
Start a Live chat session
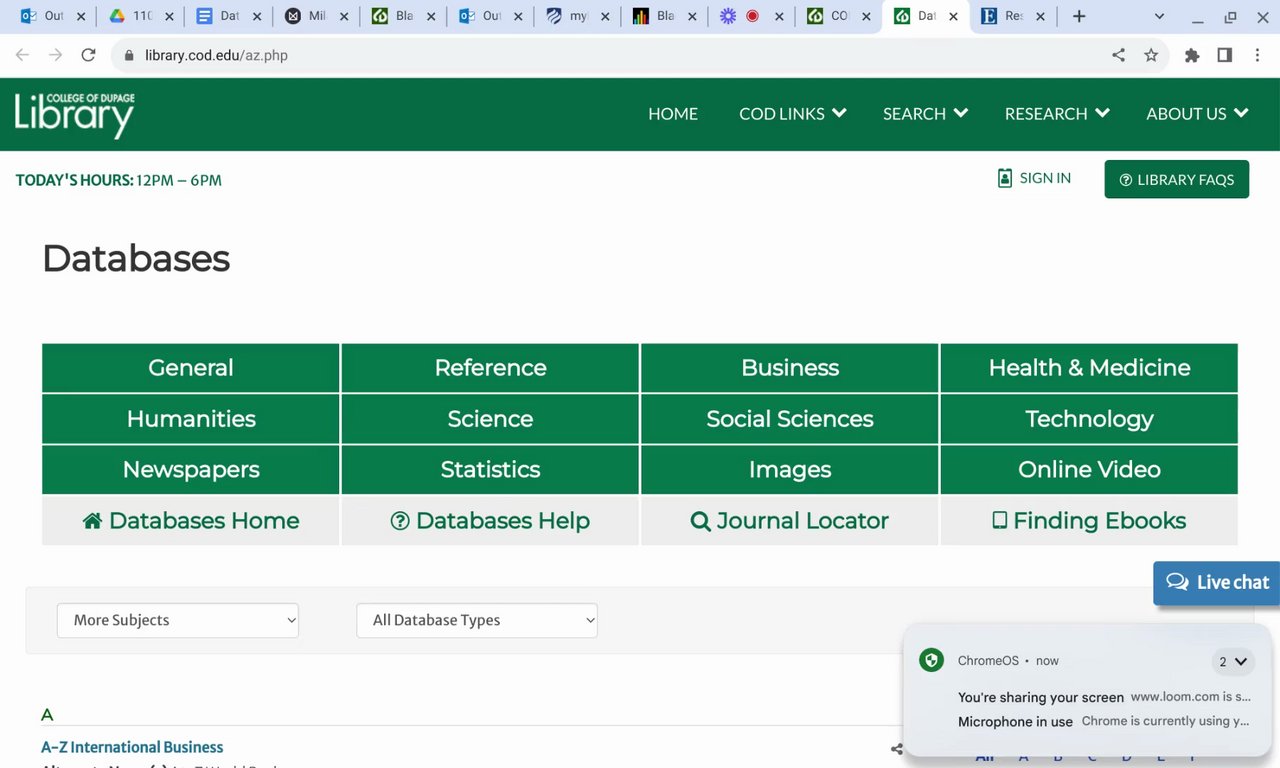click(x=1217, y=582)
